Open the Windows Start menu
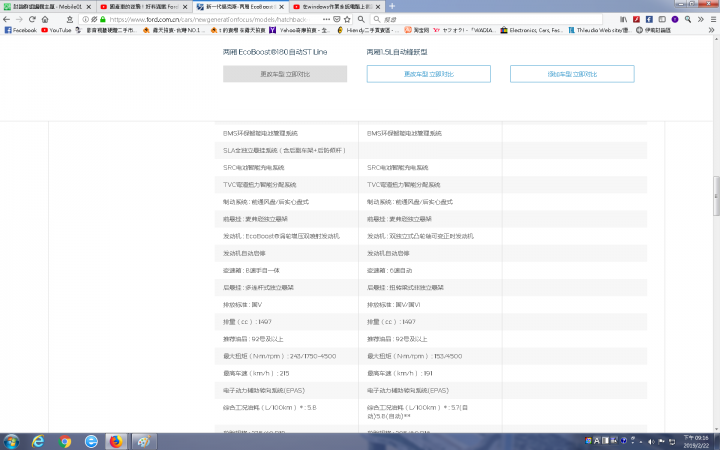Screen dimensions: 720x450 point(11,442)
